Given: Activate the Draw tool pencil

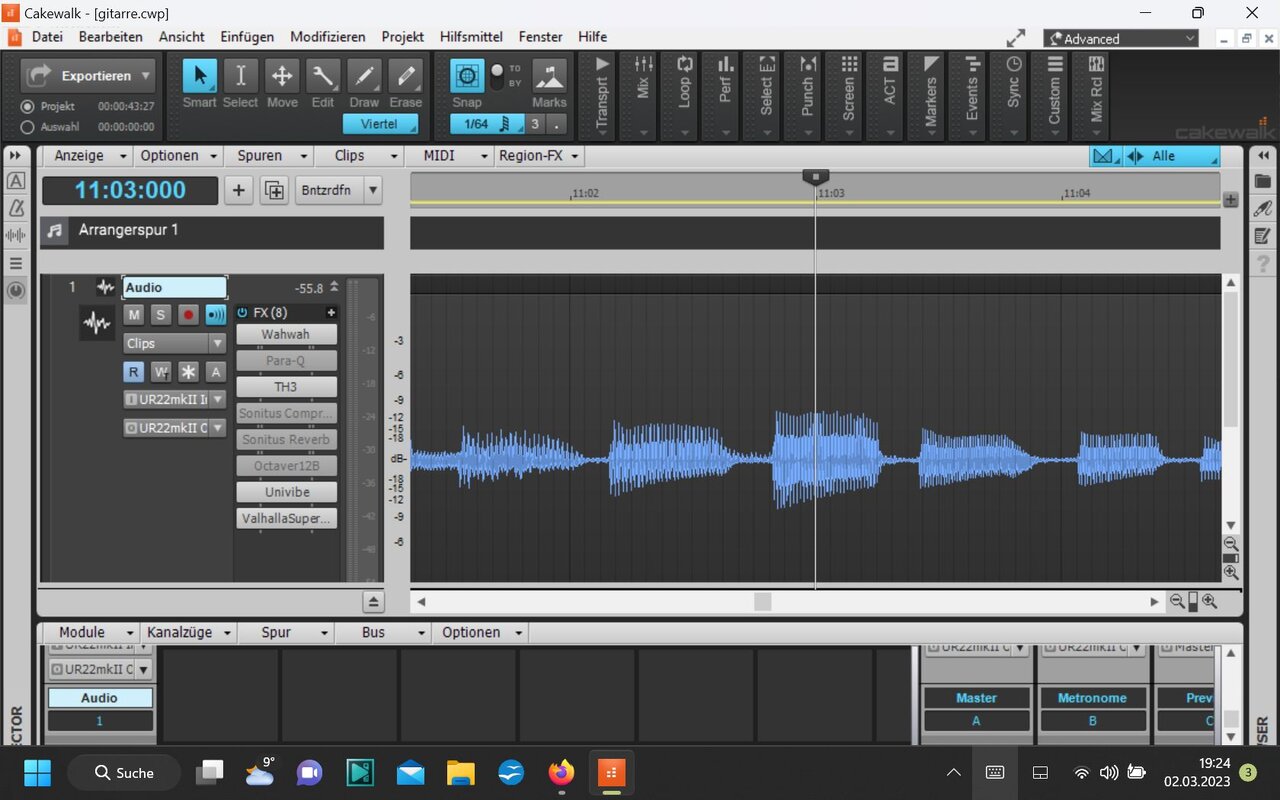Looking at the screenshot, I should click(x=364, y=76).
